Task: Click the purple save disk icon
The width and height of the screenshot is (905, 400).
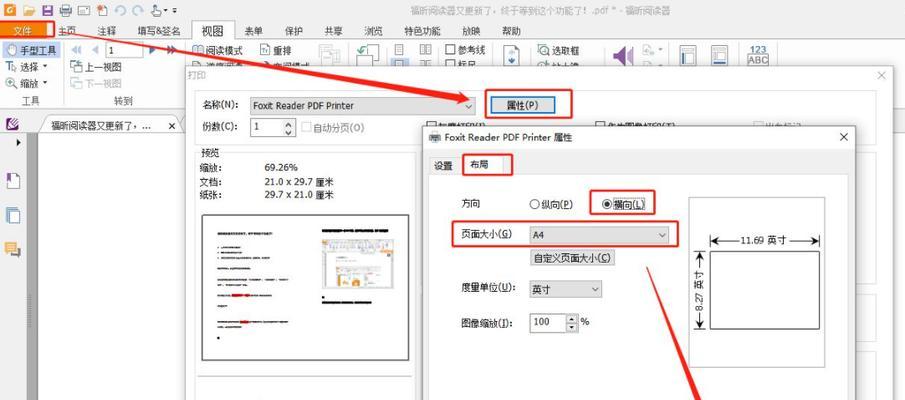Action: coord(47,10)
